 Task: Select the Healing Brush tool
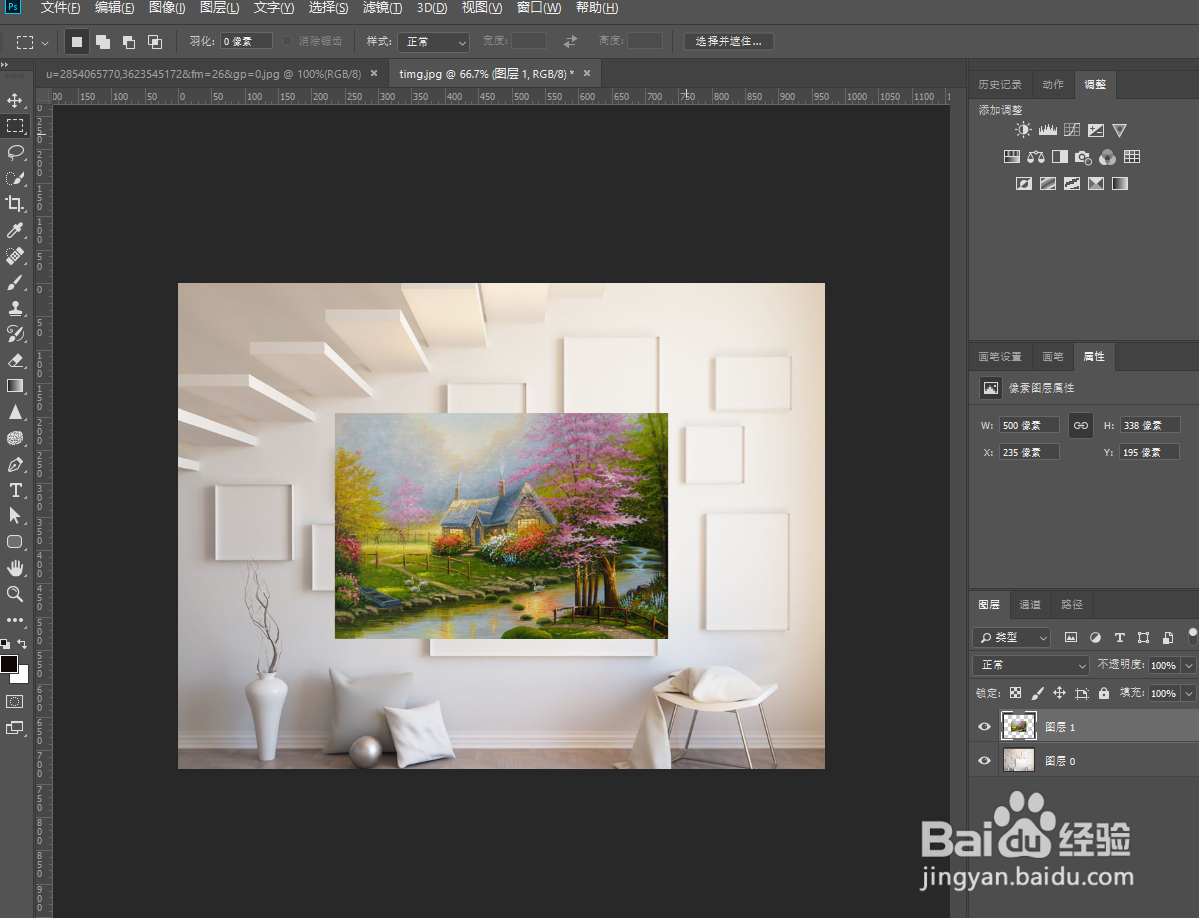[15, 256]
